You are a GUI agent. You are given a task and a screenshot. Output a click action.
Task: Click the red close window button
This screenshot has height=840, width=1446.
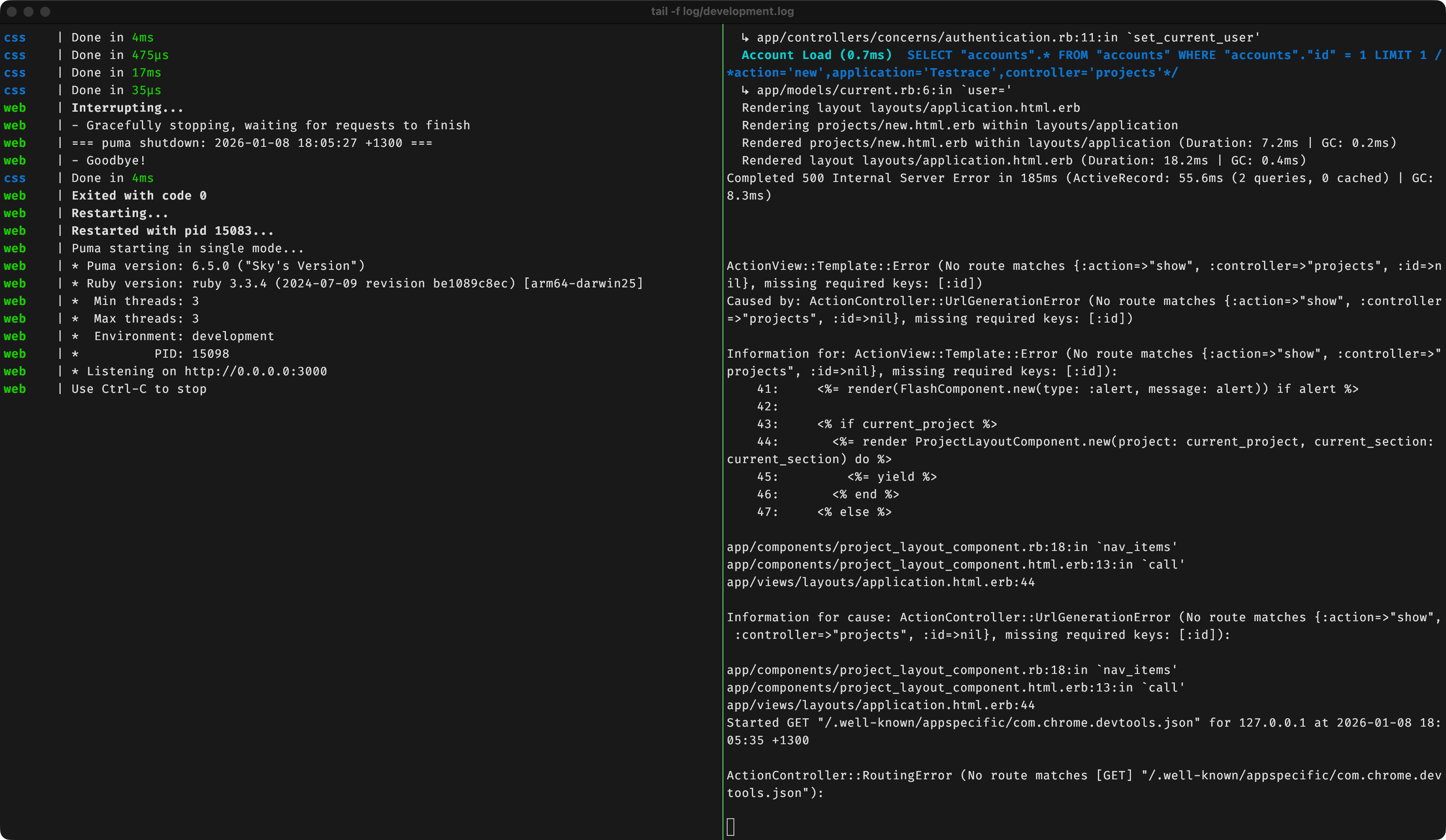point(11,11)
